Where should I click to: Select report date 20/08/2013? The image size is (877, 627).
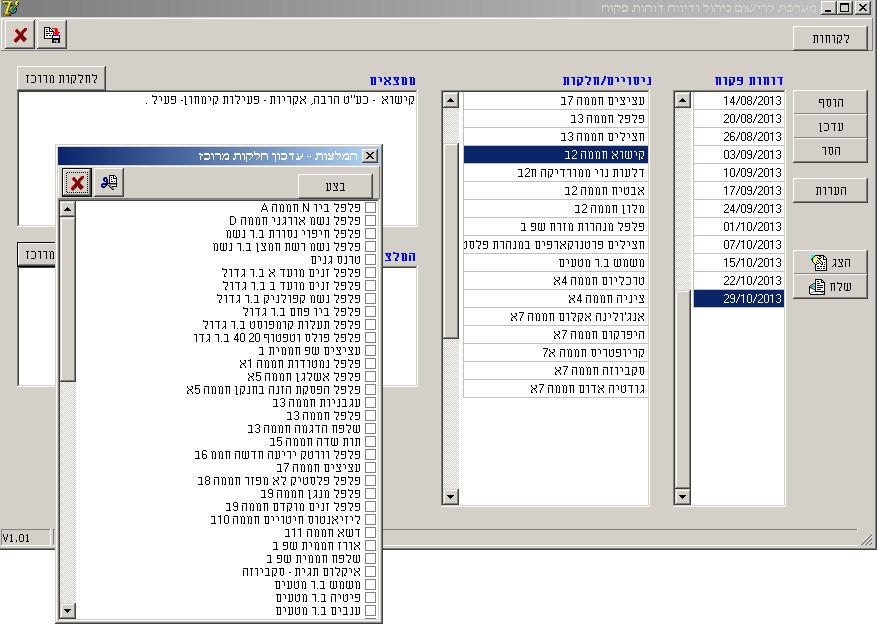738,119
